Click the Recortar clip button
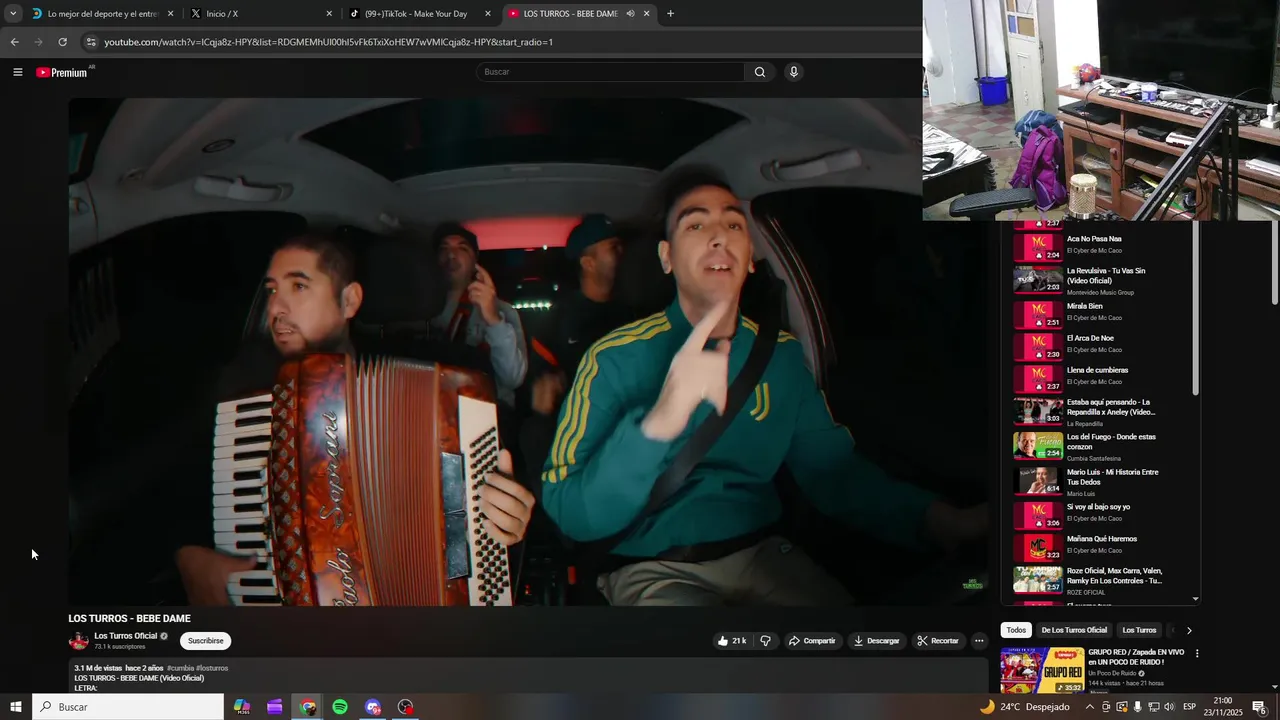The width and height of the screenshot is (1280, 720). [x=937, y=641]
